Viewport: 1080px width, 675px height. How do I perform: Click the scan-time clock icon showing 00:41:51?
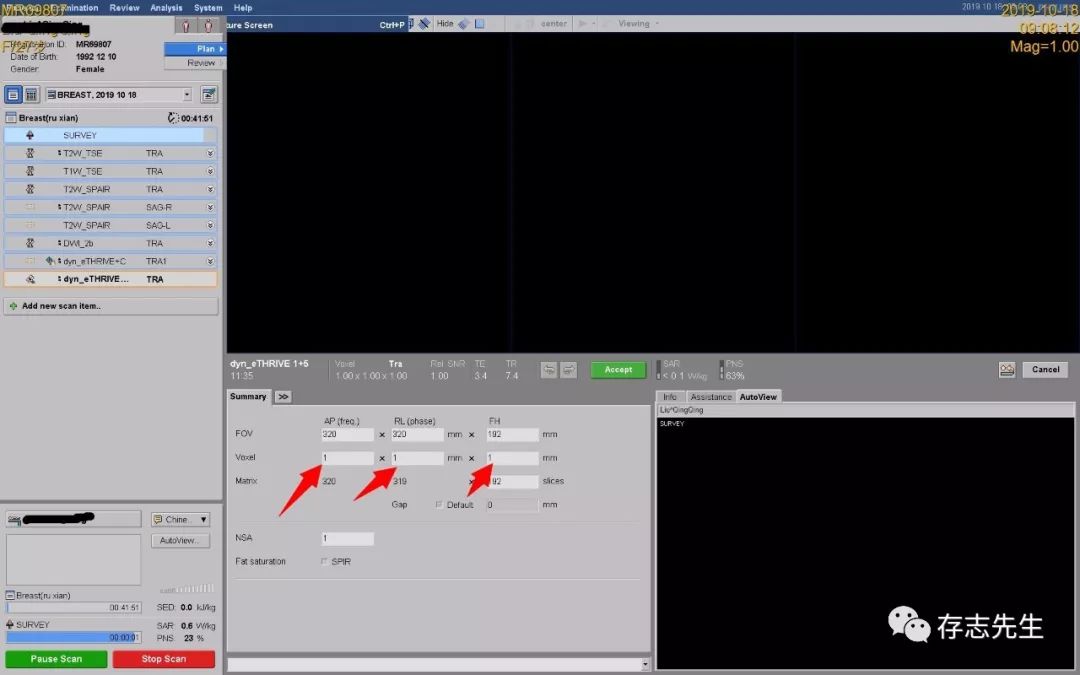pyautogui.click(x=173, y=118)
